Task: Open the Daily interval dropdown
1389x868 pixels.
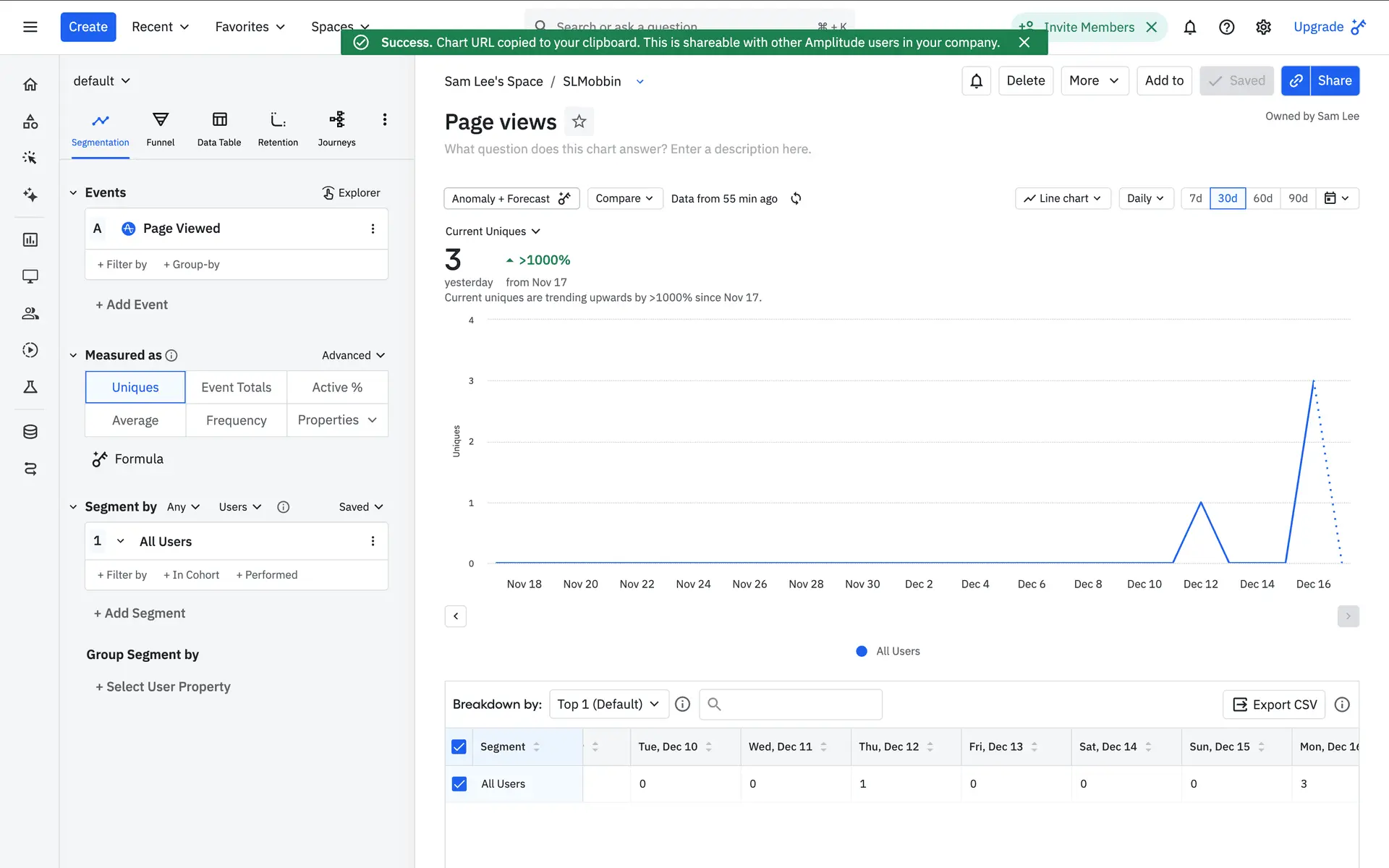Action: click(x=1145, y=198)
